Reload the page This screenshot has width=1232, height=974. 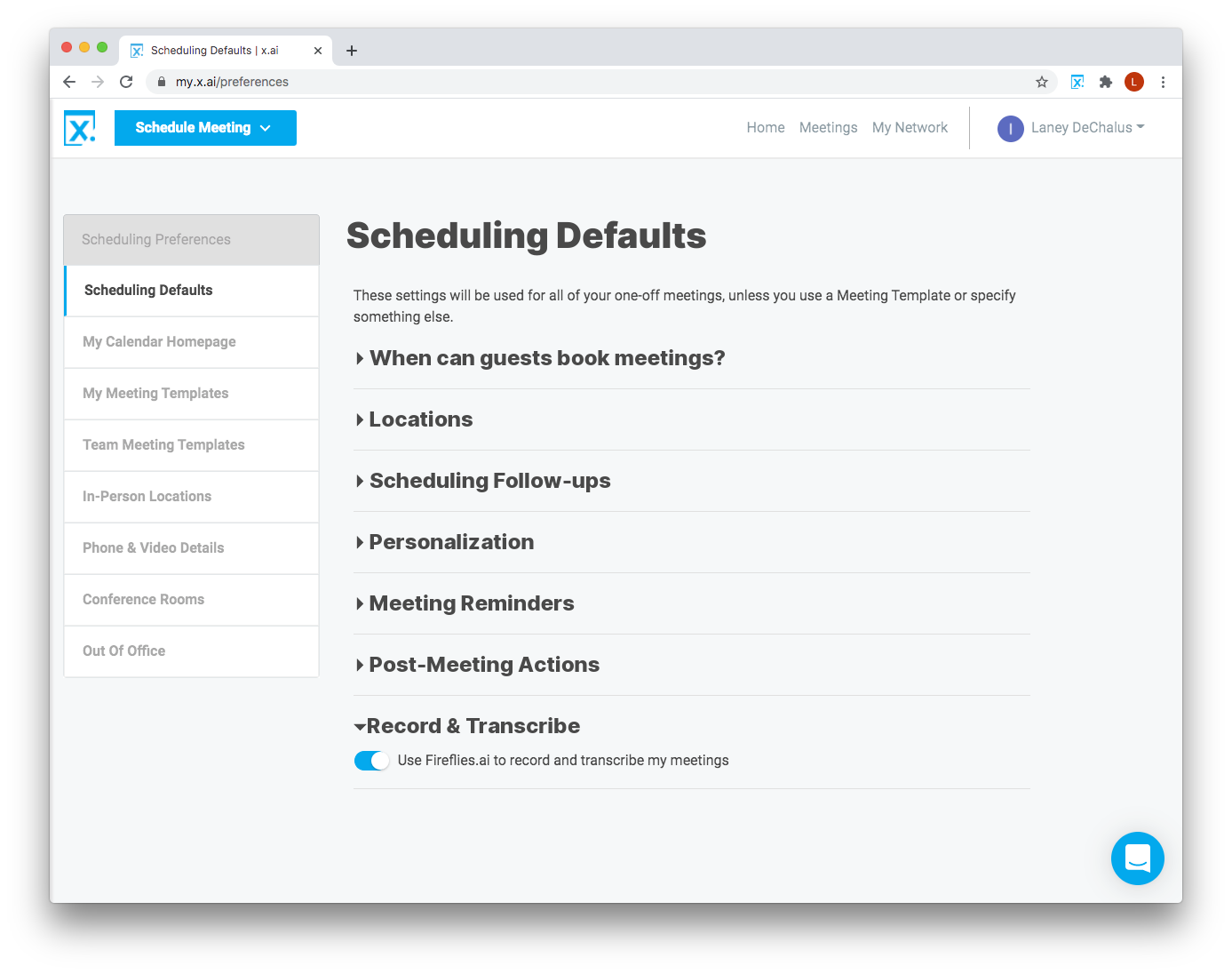point(126,82)
